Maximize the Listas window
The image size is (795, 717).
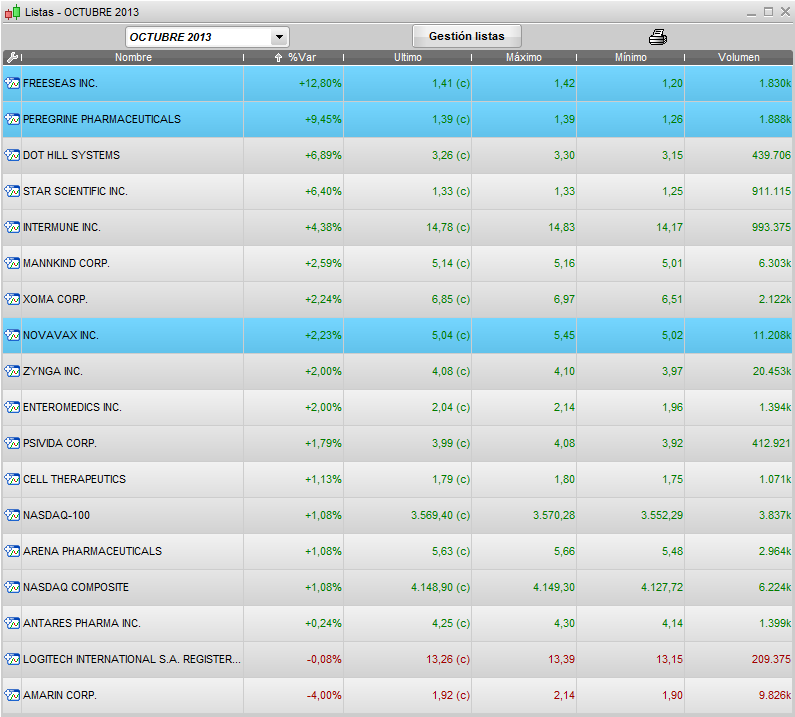(768, 12)
